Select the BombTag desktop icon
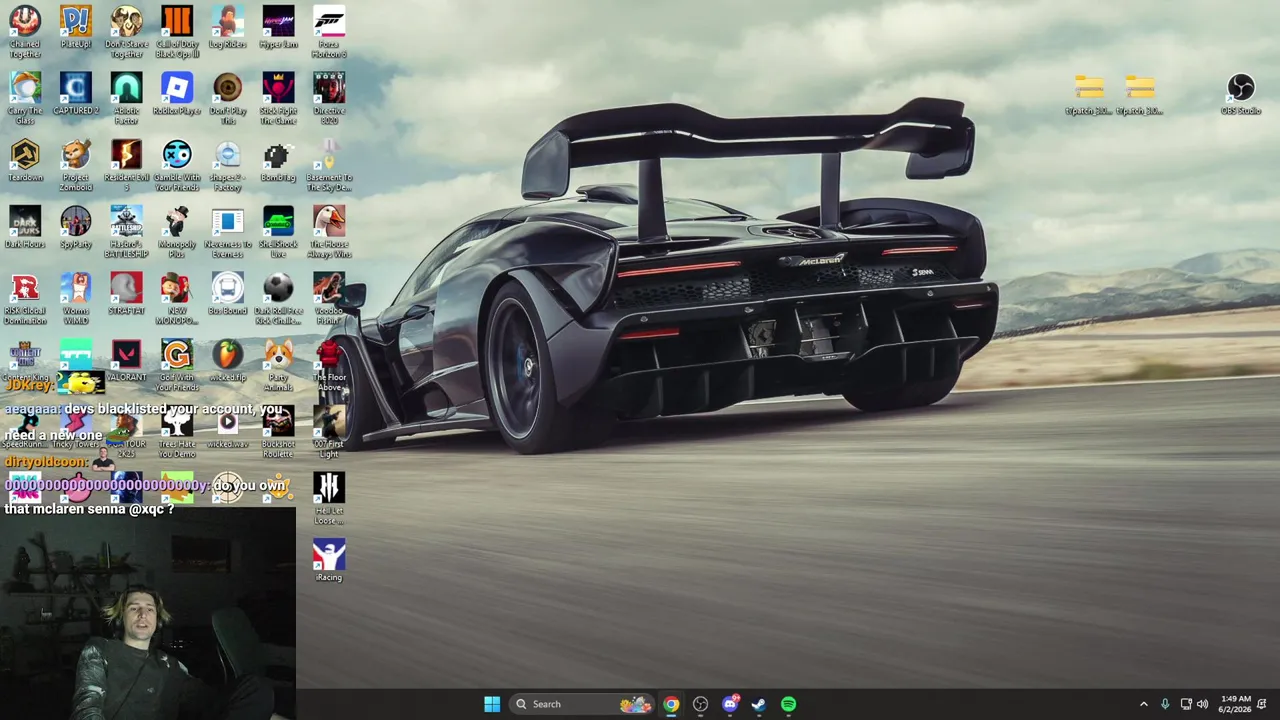Screen dimensions: 1280x720 click(x=278, y=161)
